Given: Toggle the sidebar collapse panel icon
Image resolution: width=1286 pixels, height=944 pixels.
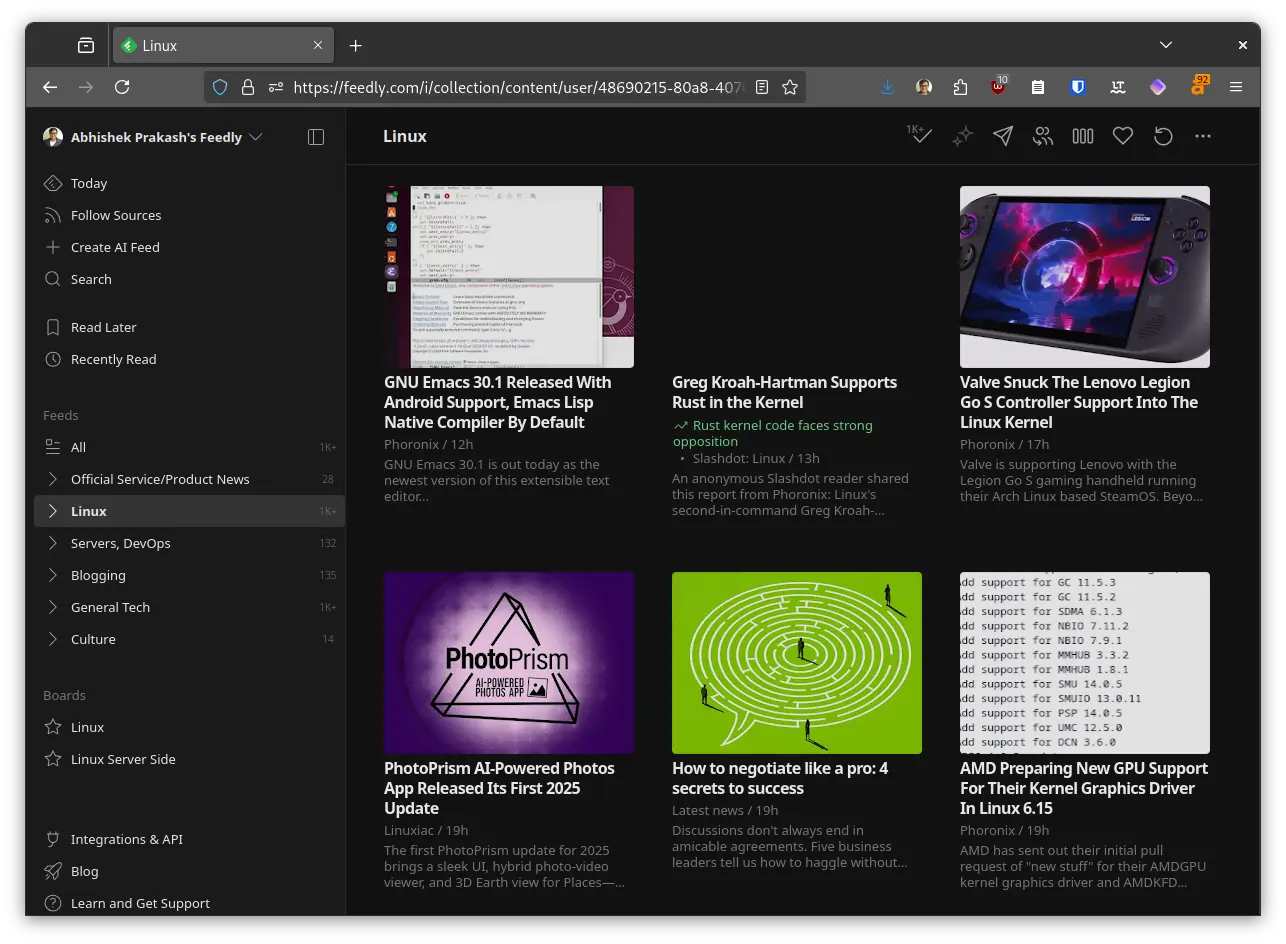Looking at the screenshot, I should [316, 137].
